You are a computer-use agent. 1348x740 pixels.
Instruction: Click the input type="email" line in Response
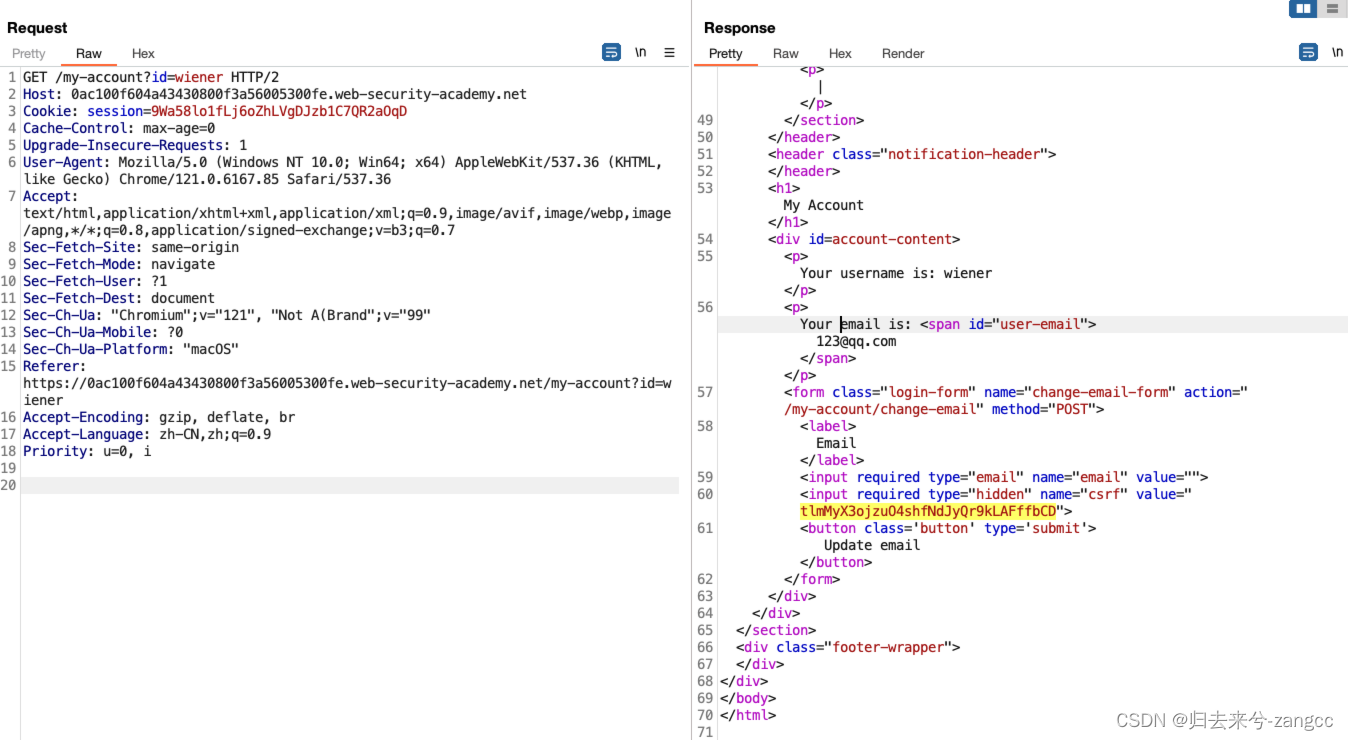1004,477
